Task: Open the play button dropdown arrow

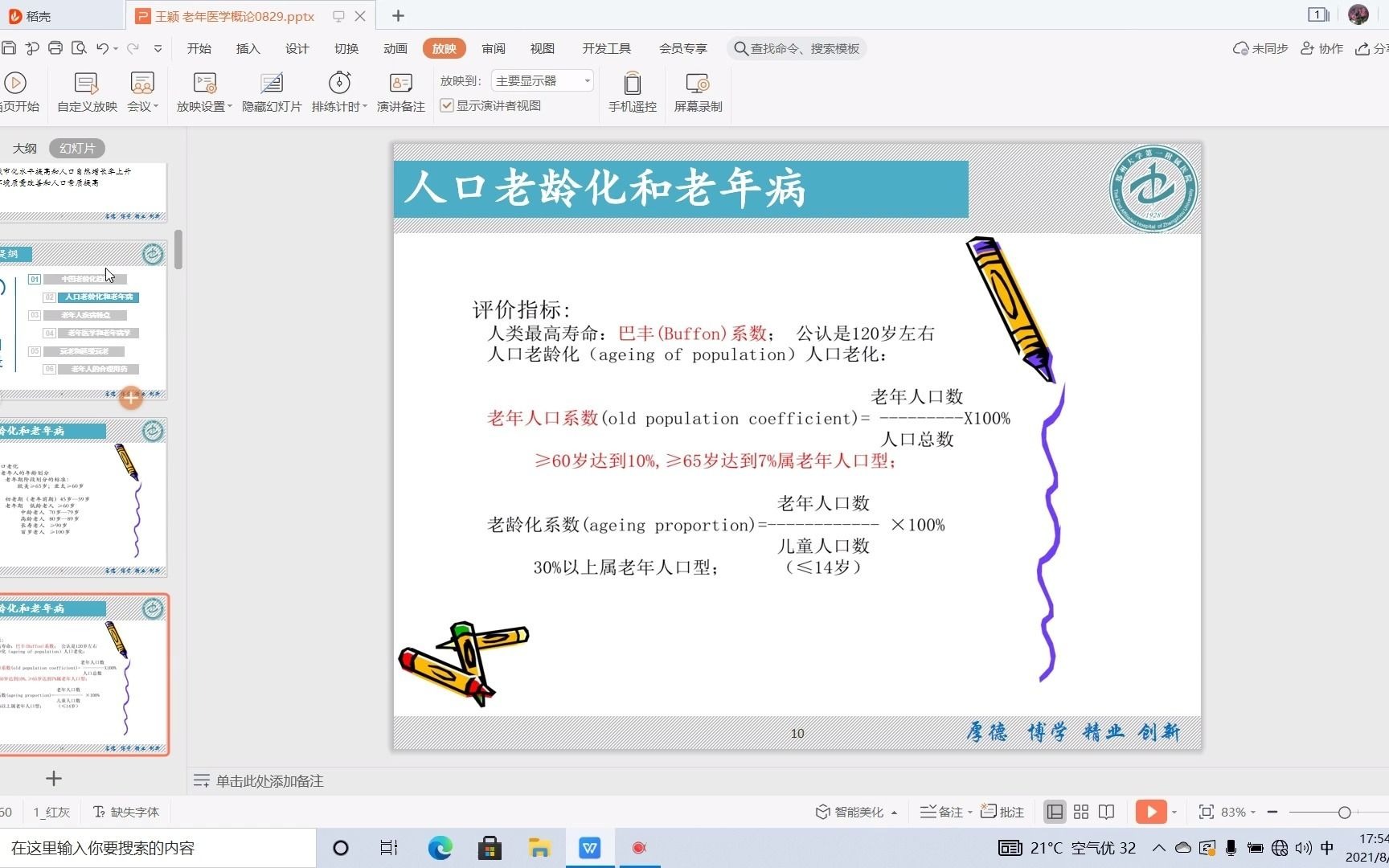Action: click(1174, 813)
